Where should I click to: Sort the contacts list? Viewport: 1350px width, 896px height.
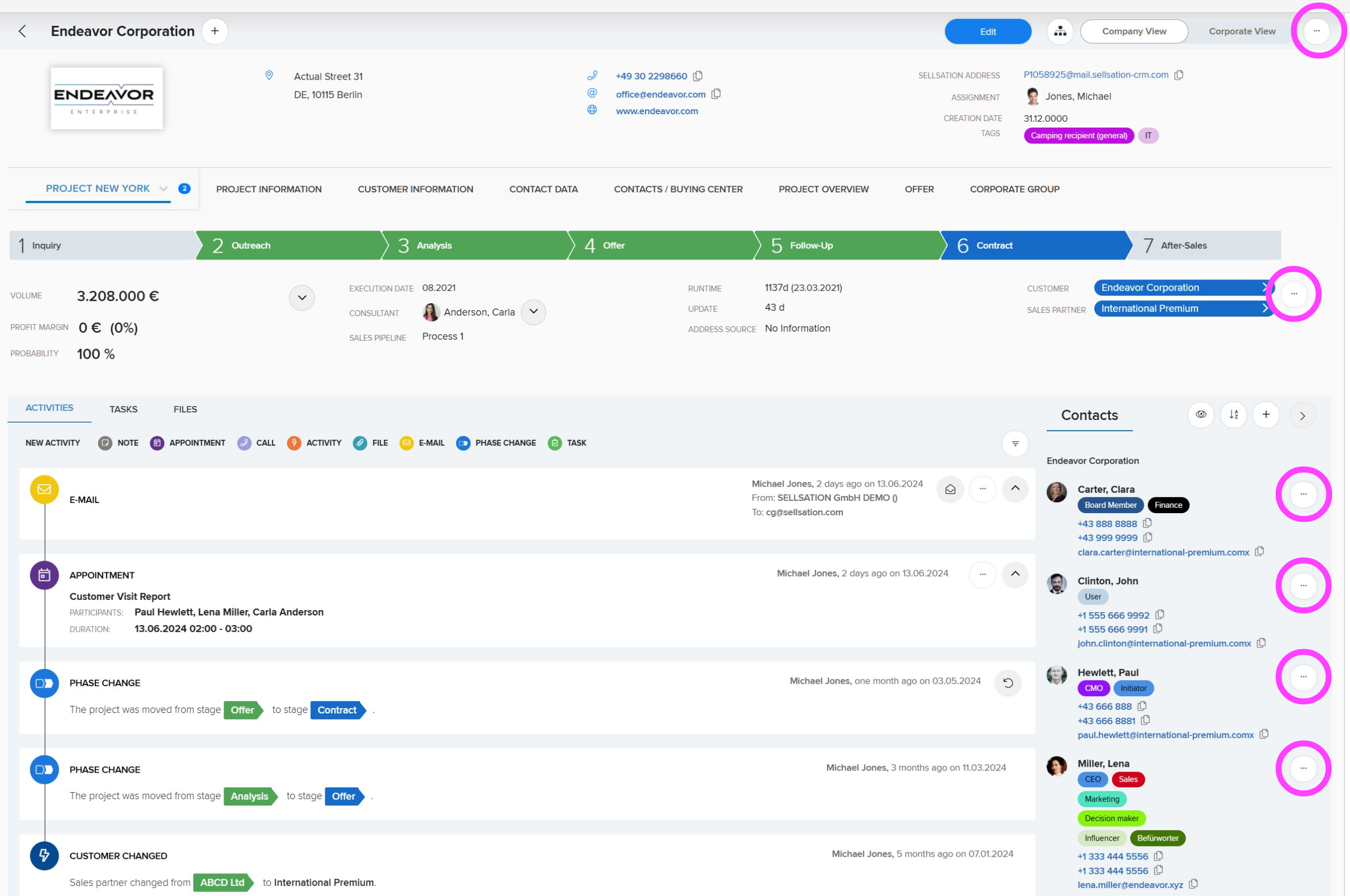click(1234, 415)
